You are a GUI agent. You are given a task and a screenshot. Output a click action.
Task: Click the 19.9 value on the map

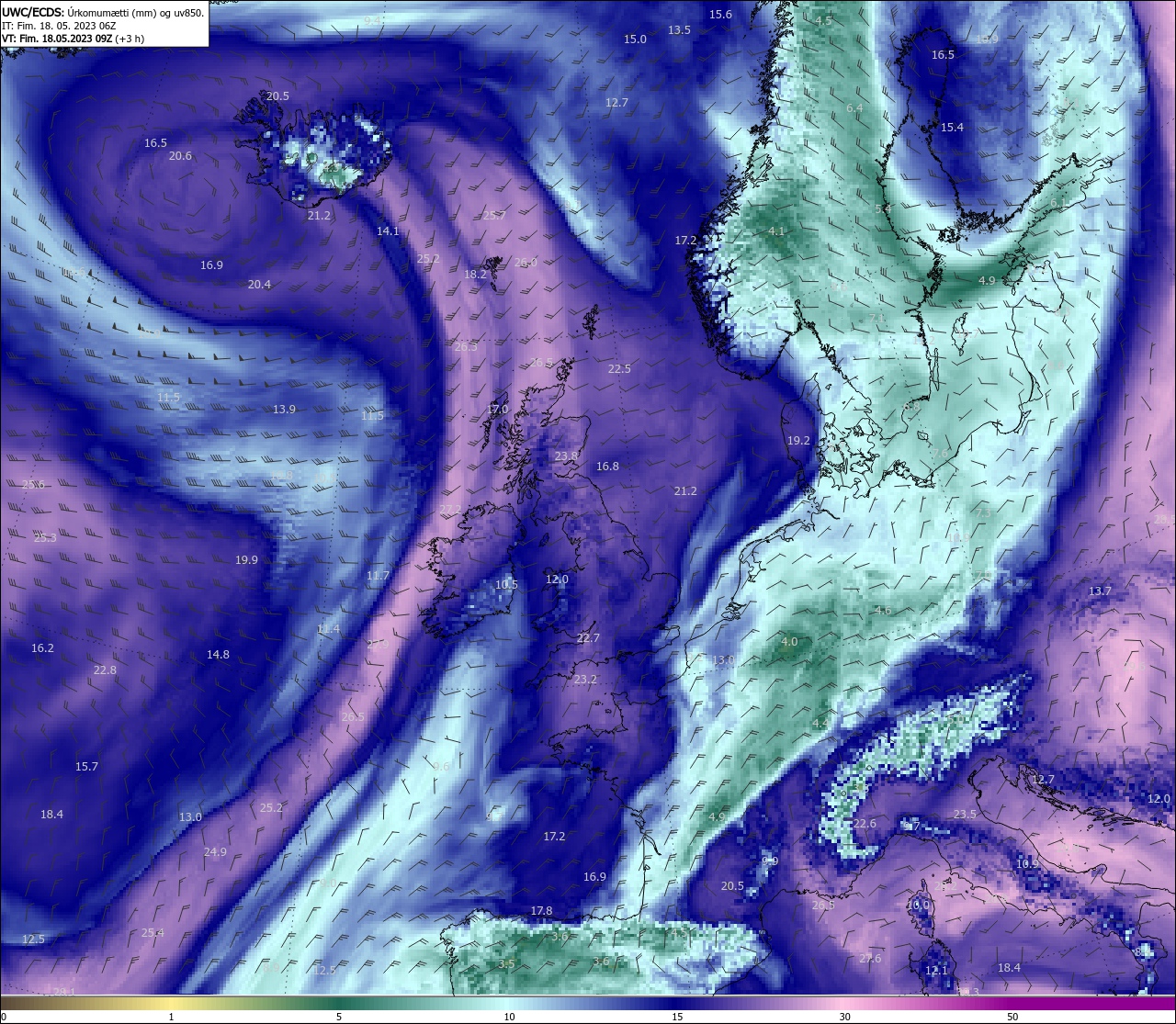tap(246, 560)
